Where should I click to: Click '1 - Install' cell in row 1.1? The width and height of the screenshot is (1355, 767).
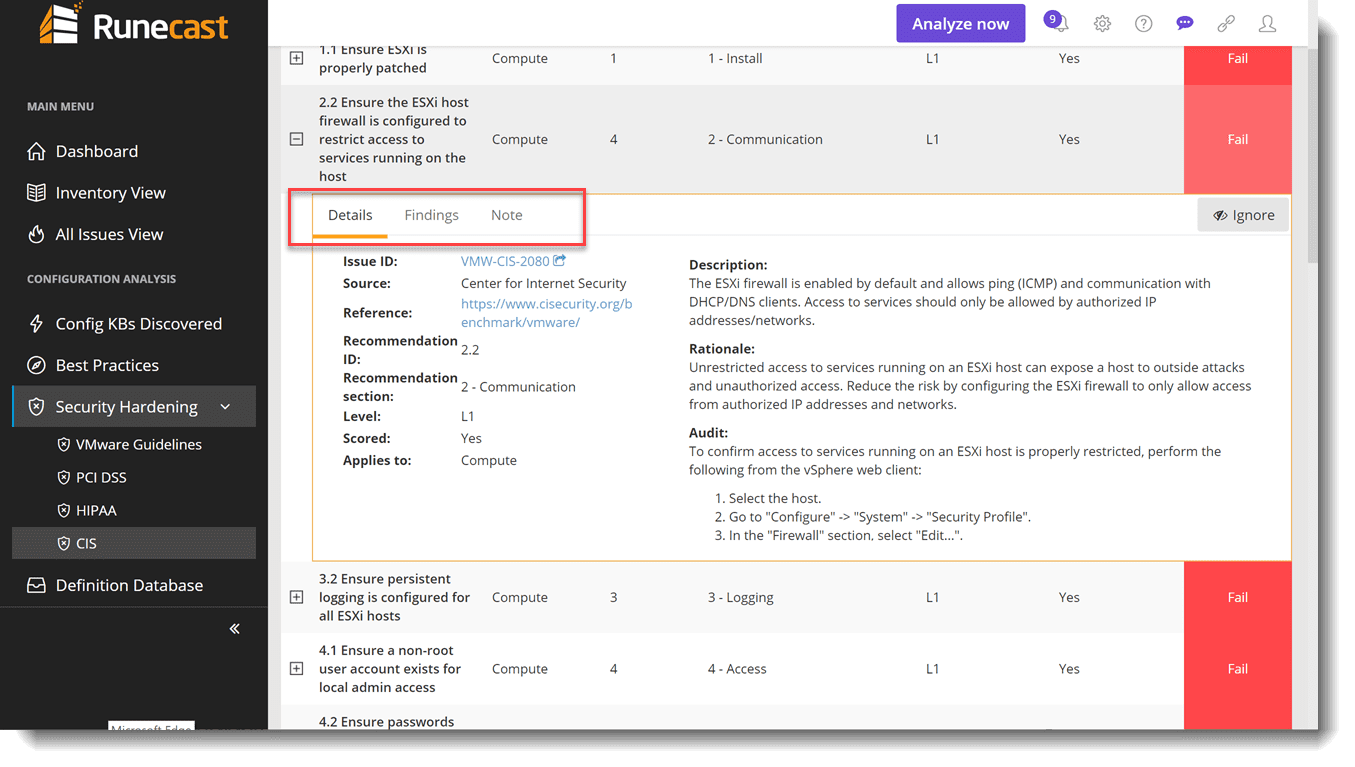[735, 58]
